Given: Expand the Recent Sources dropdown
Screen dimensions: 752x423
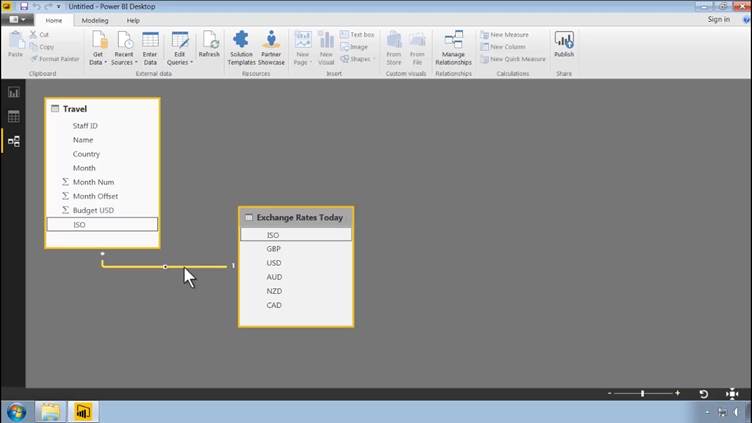Looking at the screenshot, I should [124, 62].
